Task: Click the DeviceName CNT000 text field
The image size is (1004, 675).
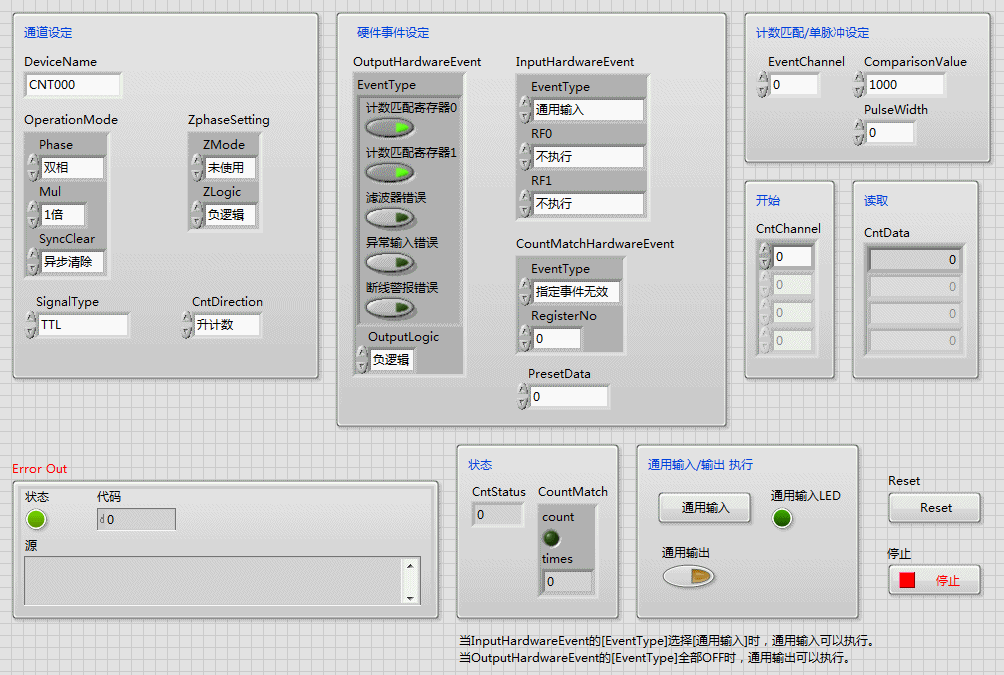Action: [x=72, y=85]
